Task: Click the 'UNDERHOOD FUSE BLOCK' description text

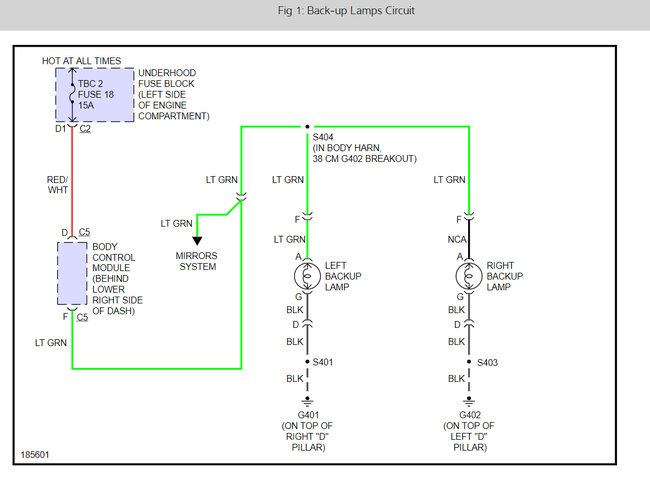Action: [x=174, y=95]
